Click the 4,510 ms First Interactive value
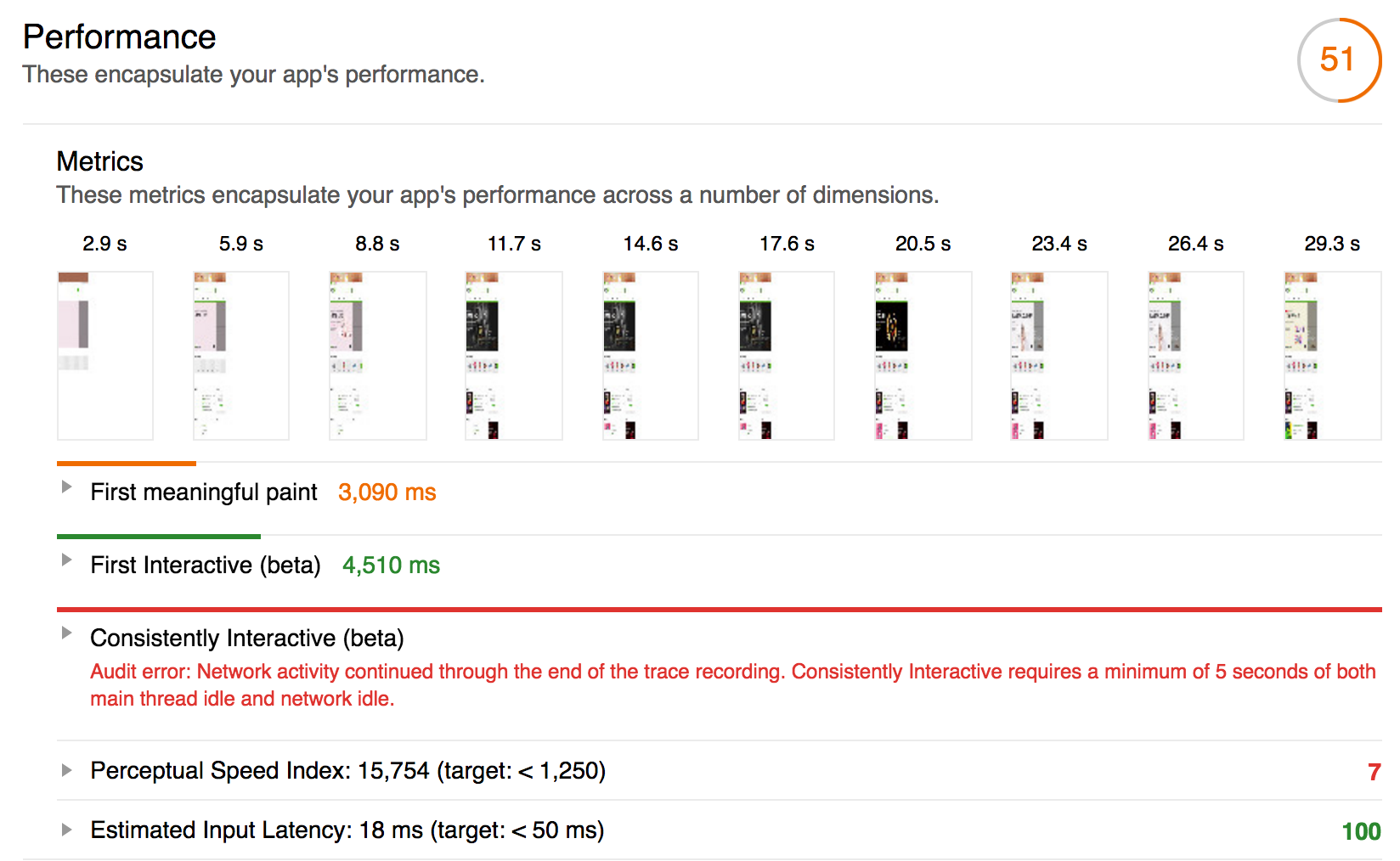 [391, 566]
